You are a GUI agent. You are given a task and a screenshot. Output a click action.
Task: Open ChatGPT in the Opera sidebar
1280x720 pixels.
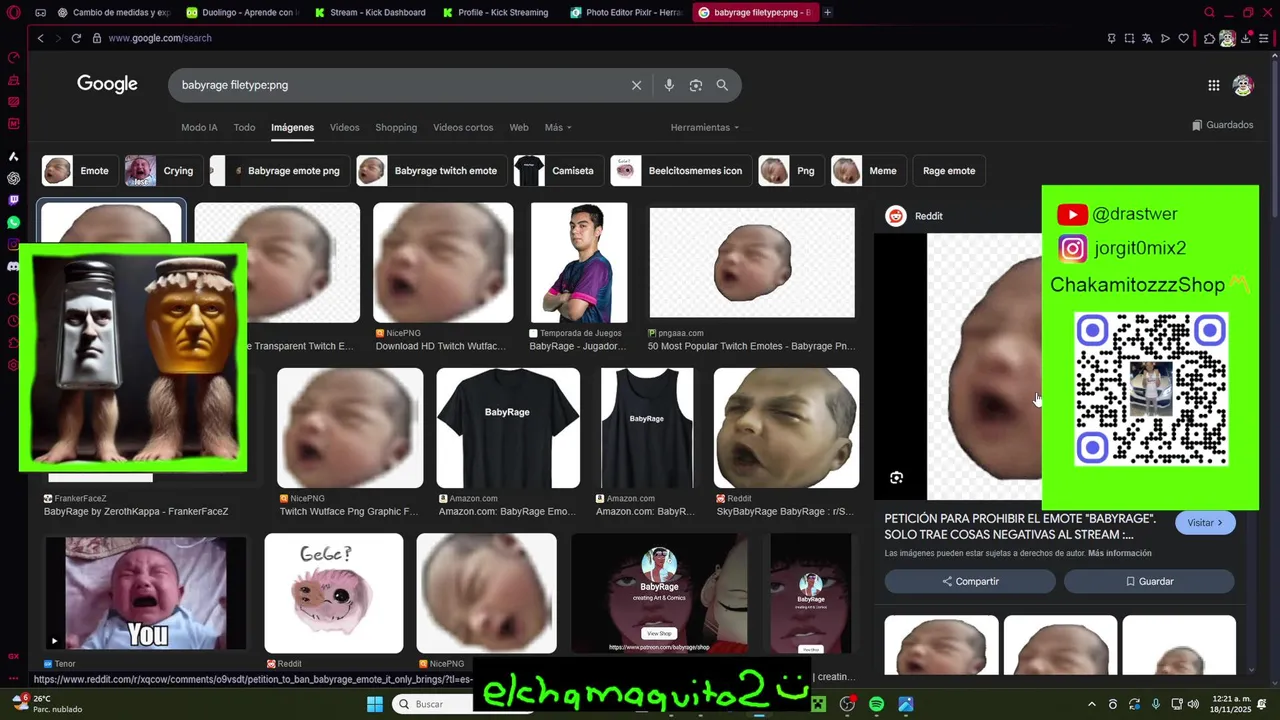pos(13,178)
